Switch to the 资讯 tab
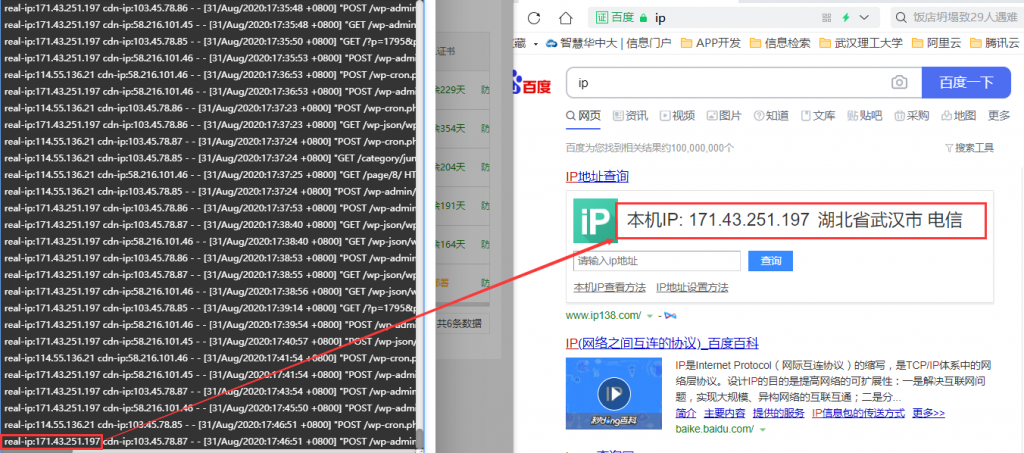This screenshot has width=1024, height=453. (x=630, y=116)
